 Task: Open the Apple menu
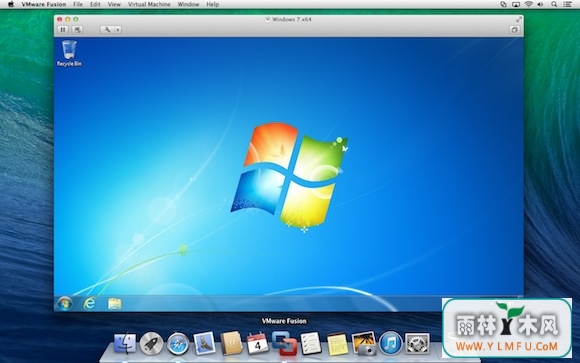11,4
